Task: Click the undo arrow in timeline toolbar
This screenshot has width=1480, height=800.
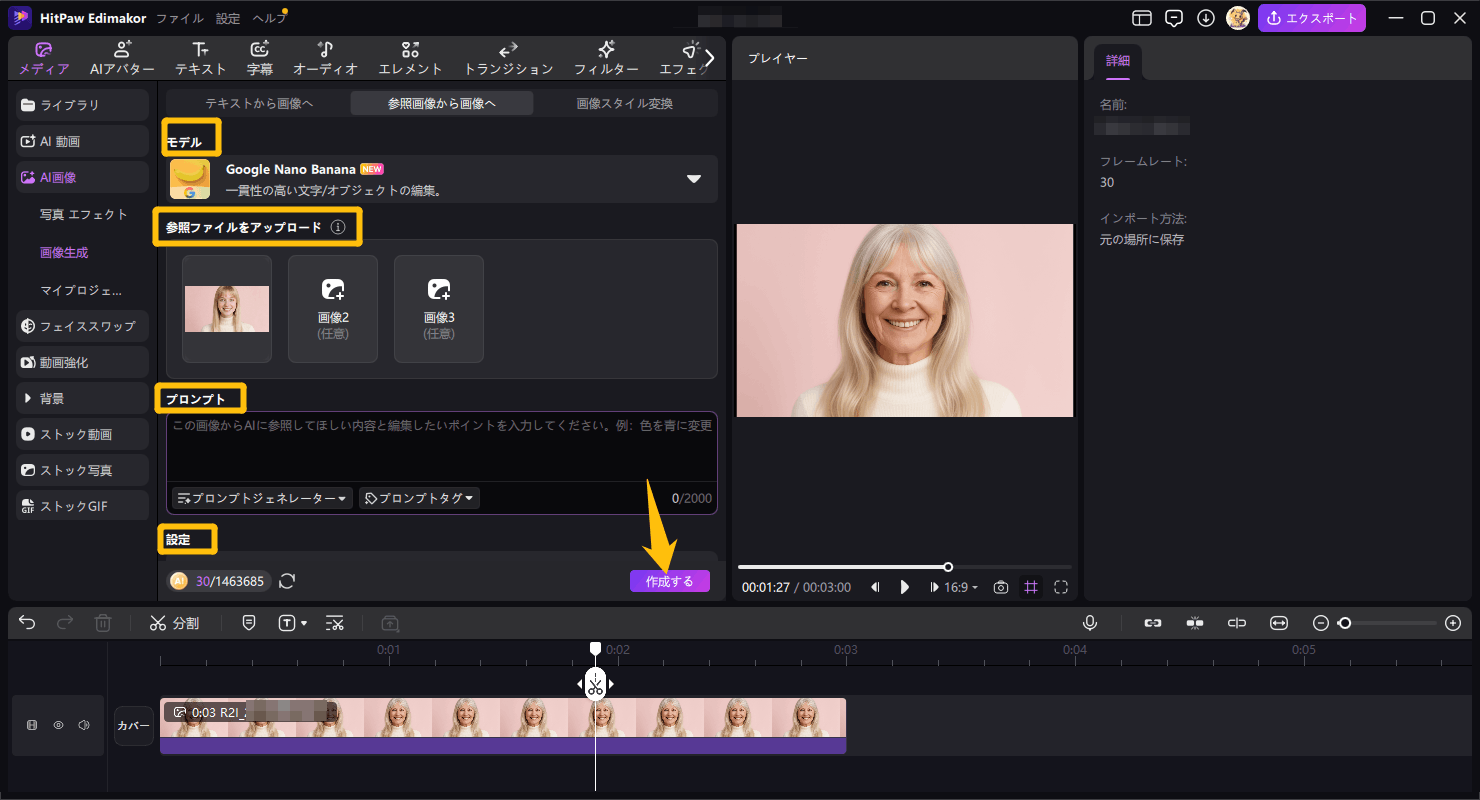Action: pyautogui.click(x=27, y=623)
